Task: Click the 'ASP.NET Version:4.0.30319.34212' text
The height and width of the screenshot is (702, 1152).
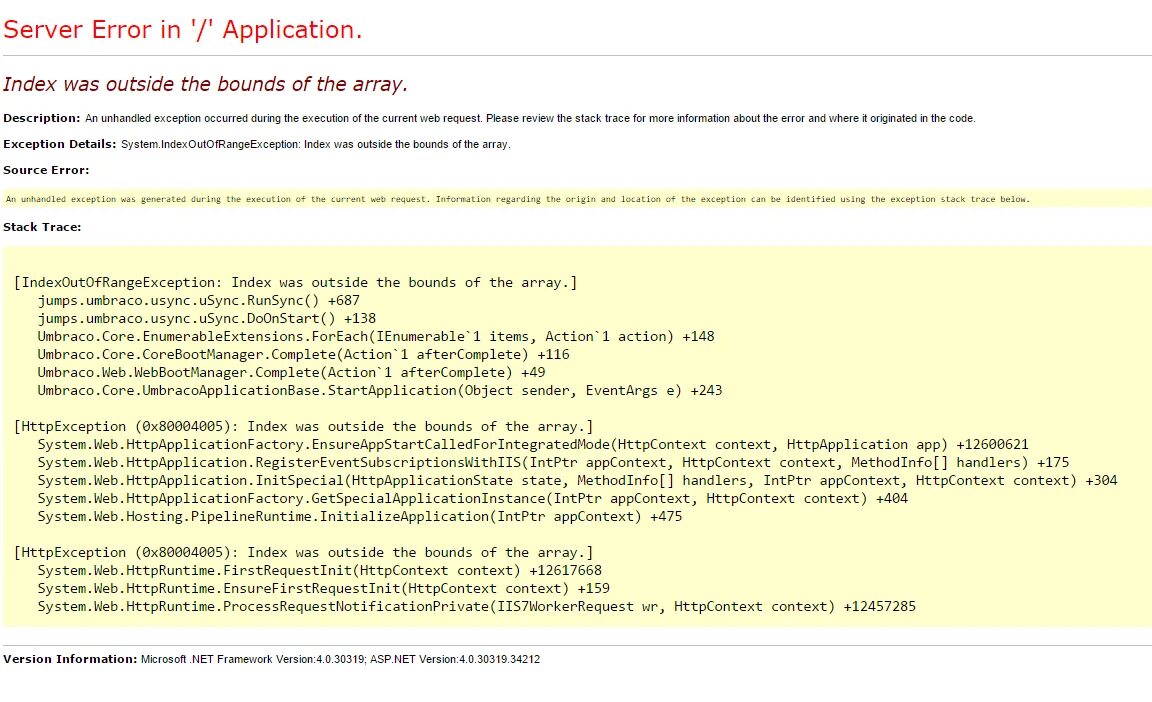Action: (x=455, y=659)
